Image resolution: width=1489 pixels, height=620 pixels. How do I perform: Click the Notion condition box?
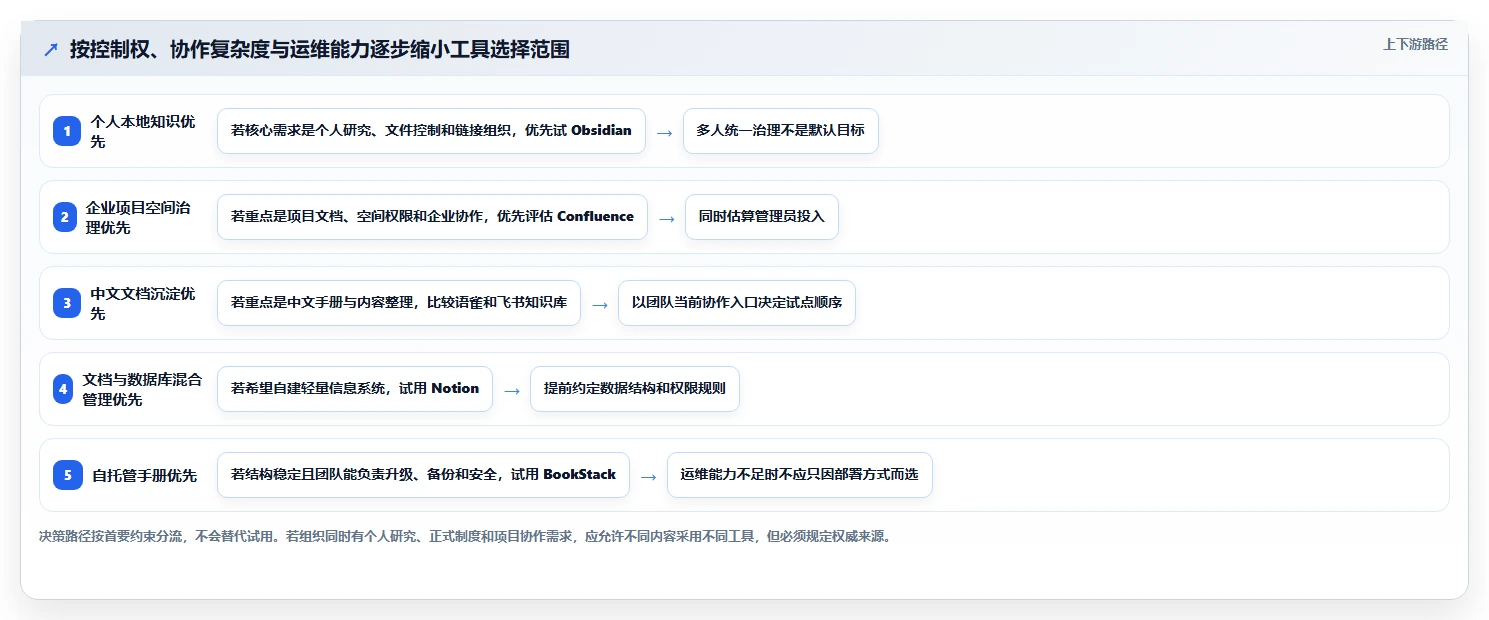pos(355,389)
